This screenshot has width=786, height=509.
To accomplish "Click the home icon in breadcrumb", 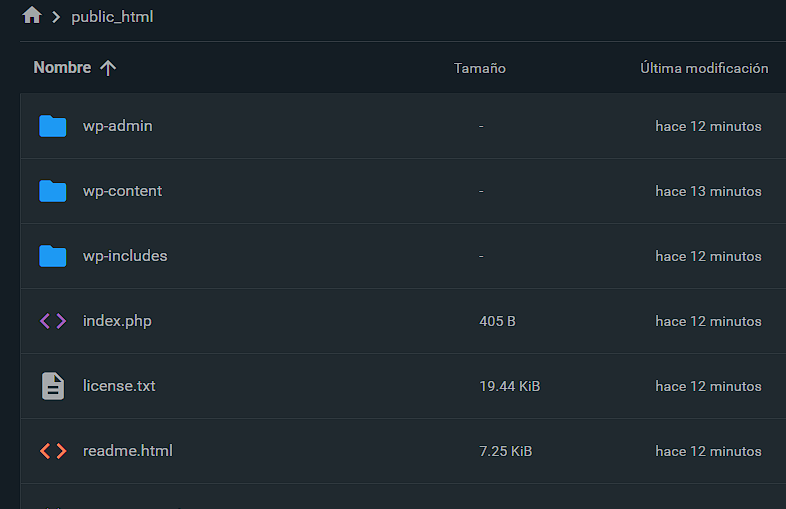I will coord(32,16).
